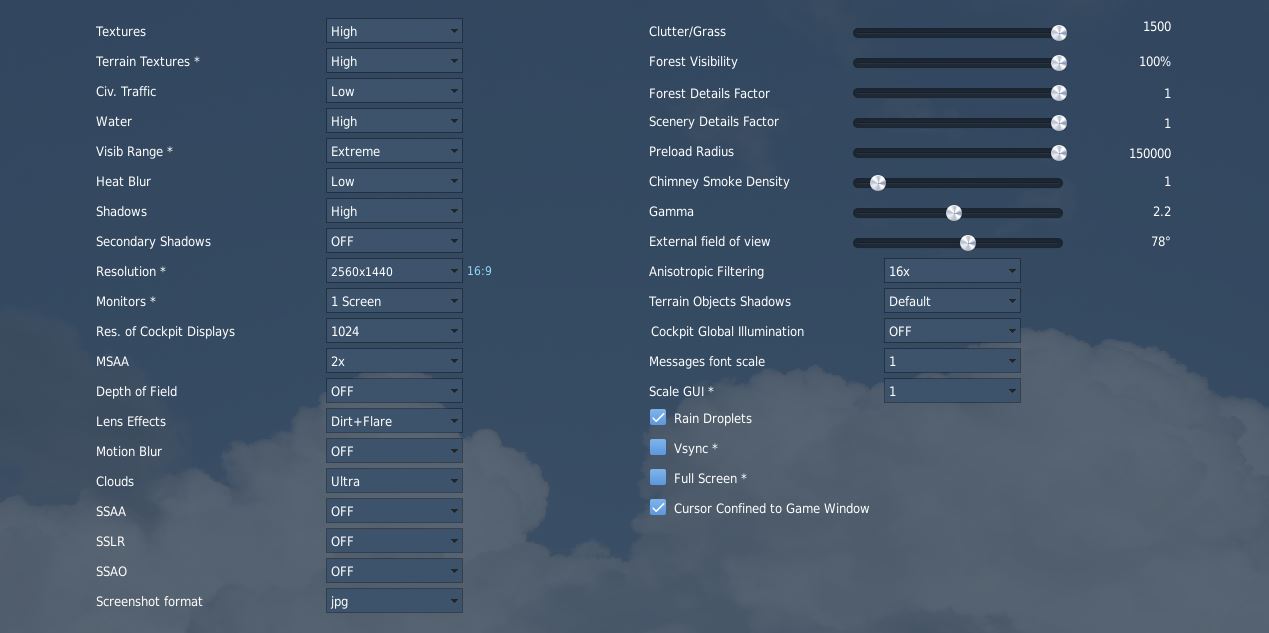This screenshot has width=1269, height=633.
Task: Click the 16:9 aspect ratio label
Action: (479, 271)
